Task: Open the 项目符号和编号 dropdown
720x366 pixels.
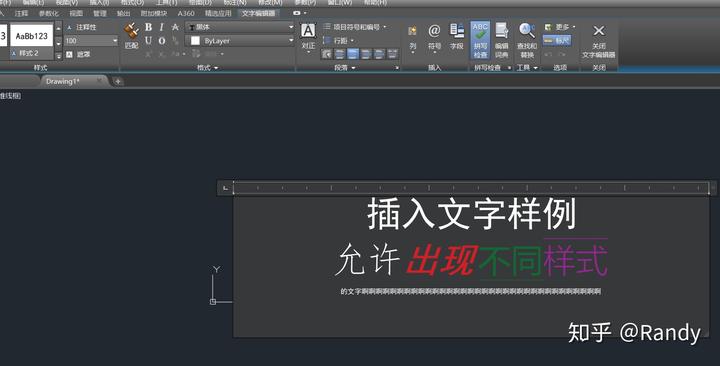Action: pyautogui.click(x=355, y=27)
